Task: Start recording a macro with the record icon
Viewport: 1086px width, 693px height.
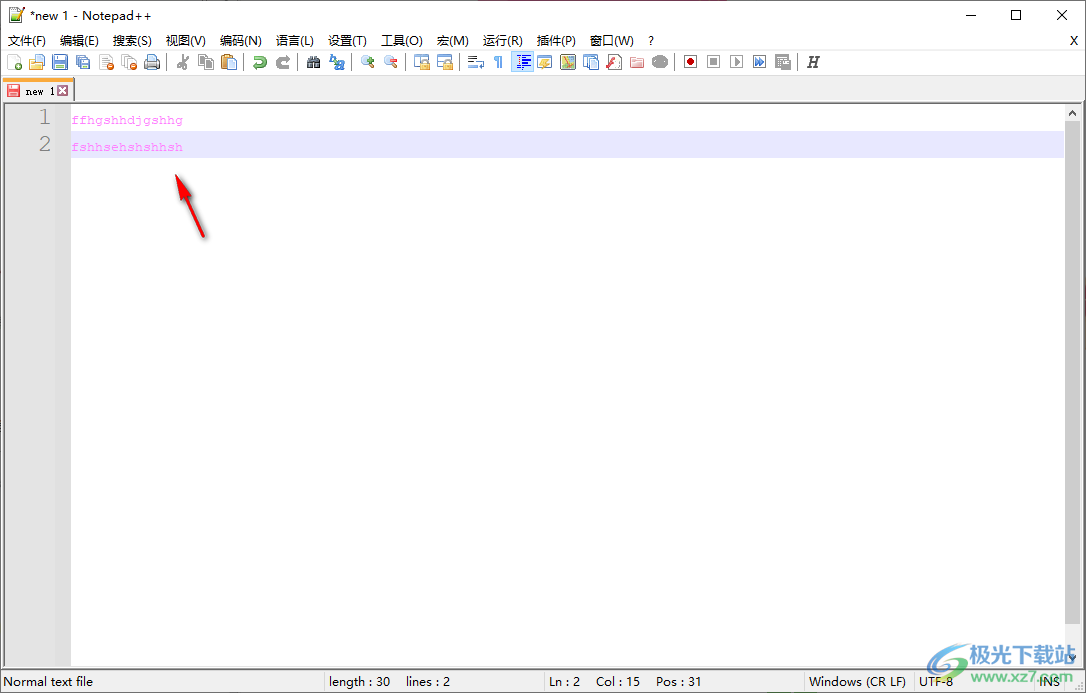Action: click(x=689, y=61)
